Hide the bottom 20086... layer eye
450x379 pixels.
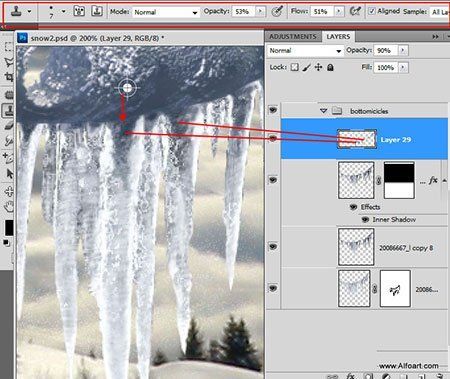coord(273,288)
